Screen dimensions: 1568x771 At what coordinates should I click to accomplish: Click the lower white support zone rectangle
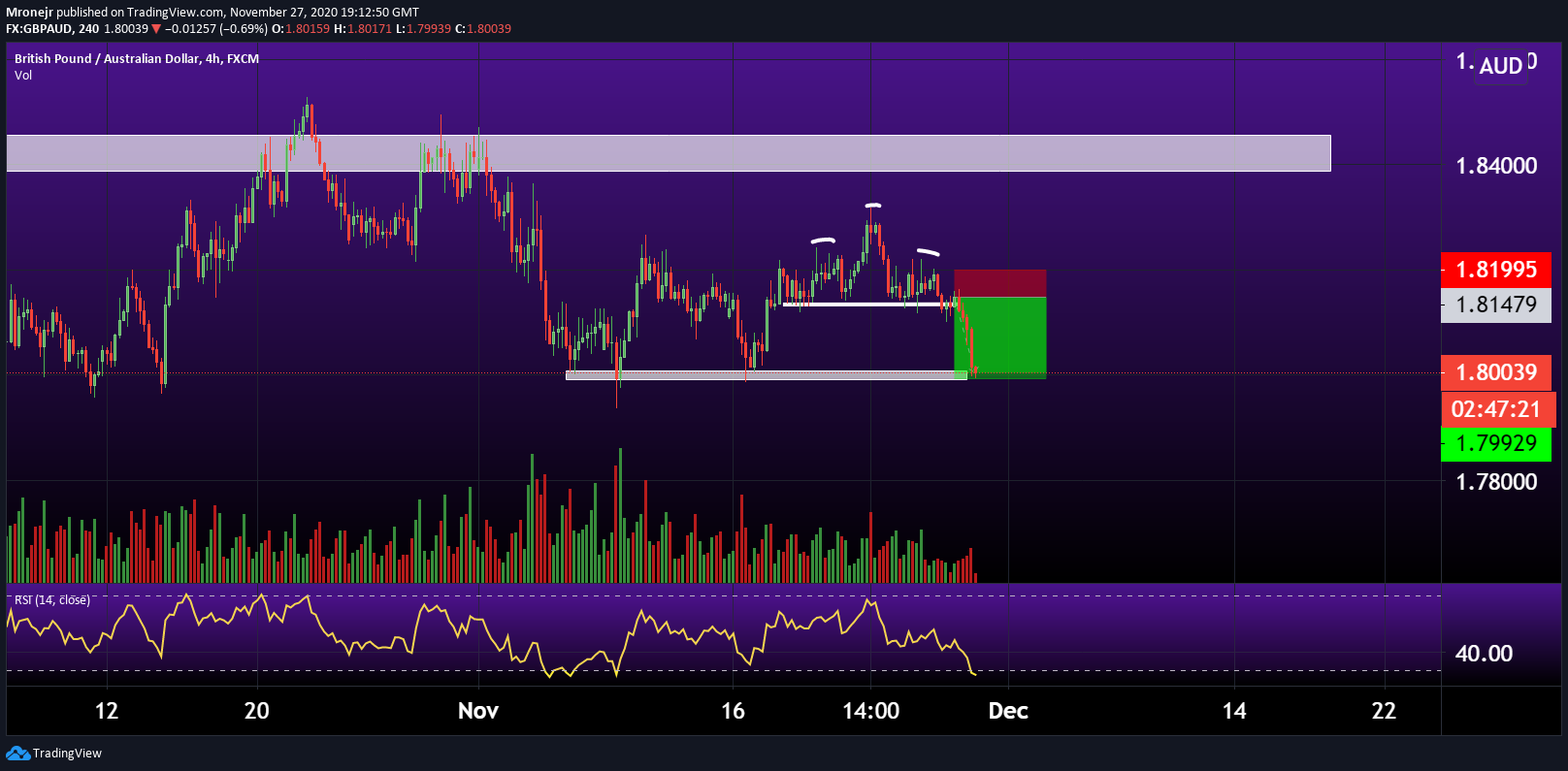pos(767,375)
